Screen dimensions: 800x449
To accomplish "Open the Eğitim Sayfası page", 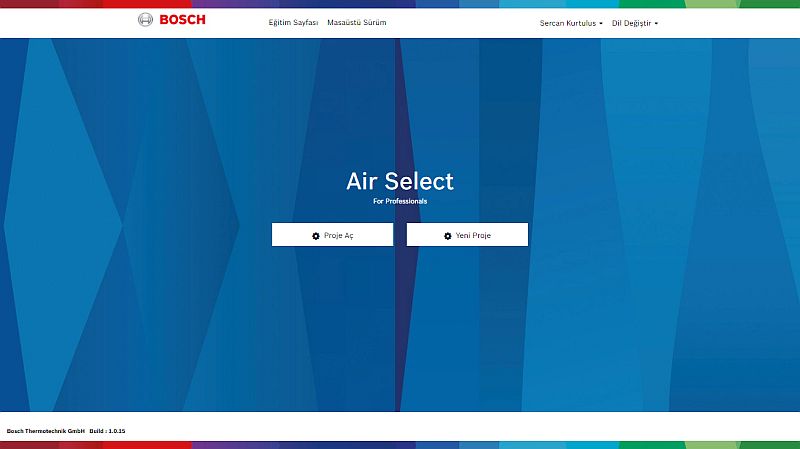I will pos(293,22).
